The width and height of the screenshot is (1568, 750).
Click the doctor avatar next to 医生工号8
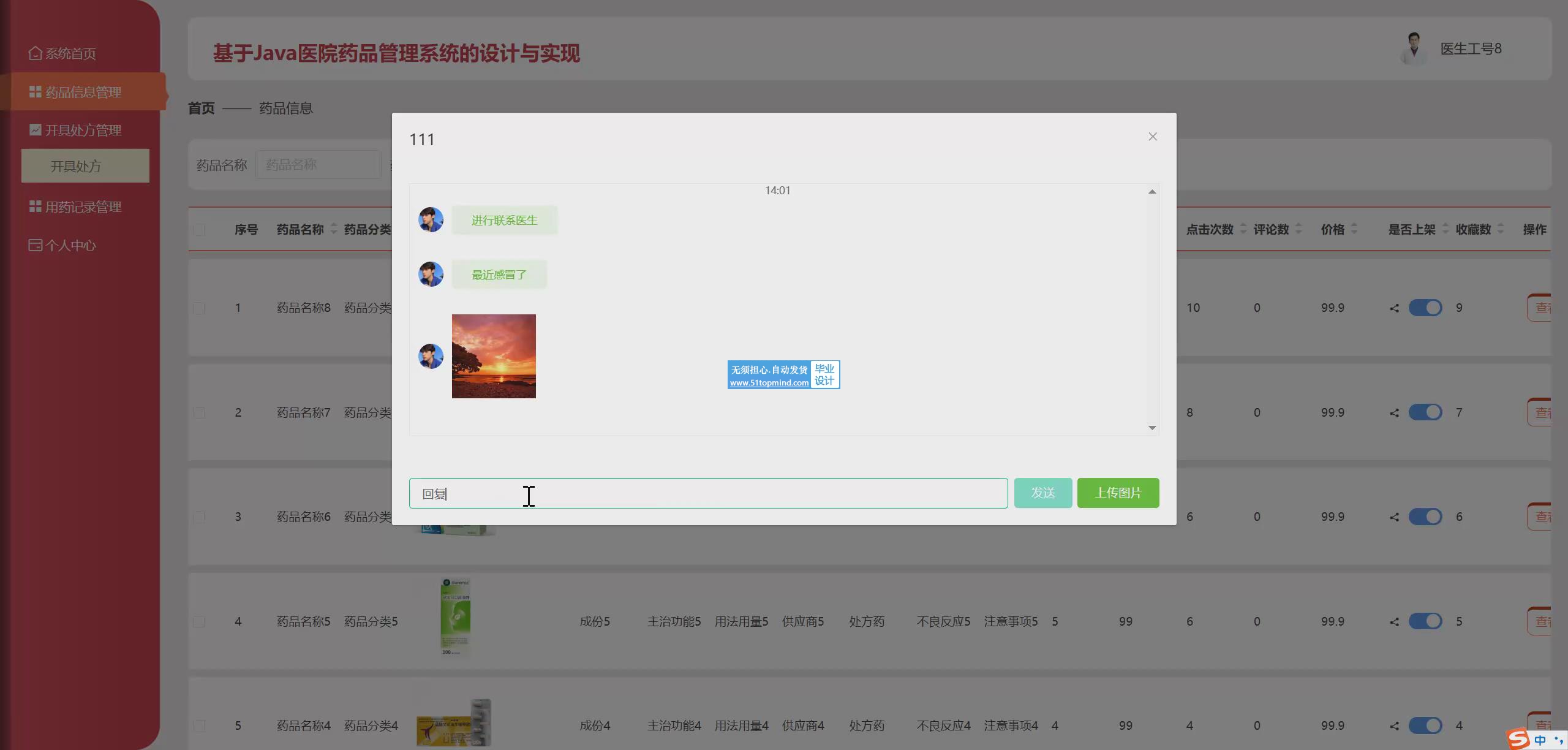point(1413,49)
